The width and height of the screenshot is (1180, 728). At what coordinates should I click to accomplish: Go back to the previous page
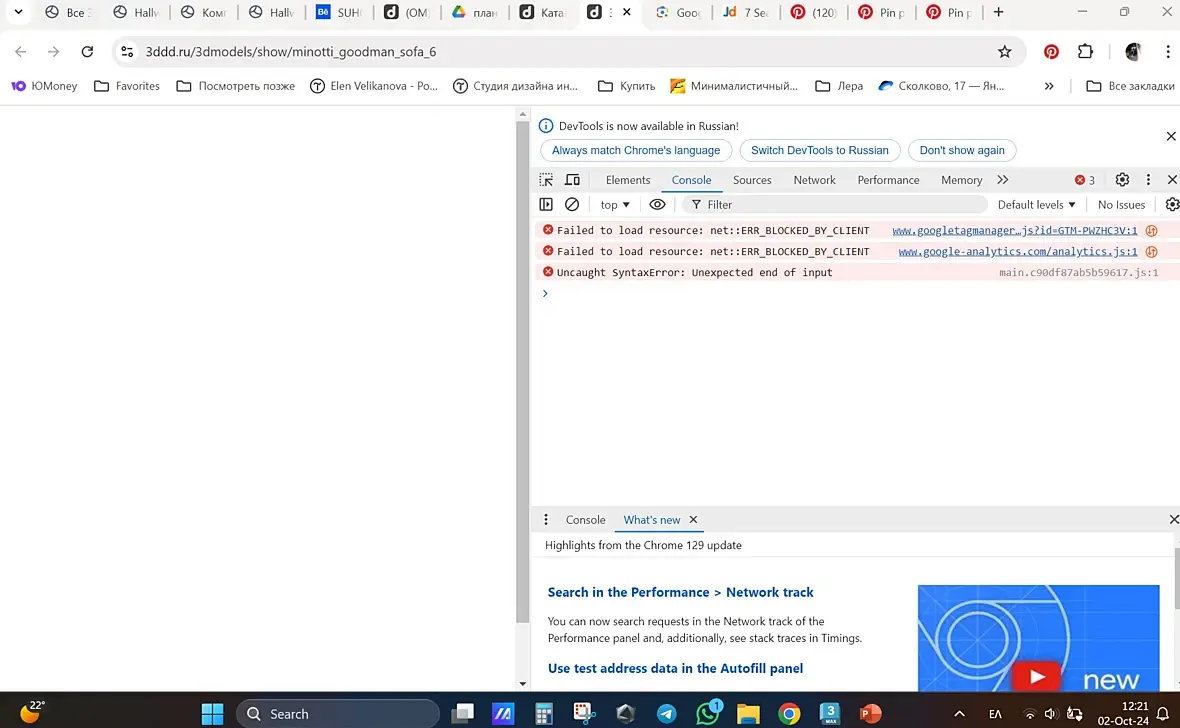click(x=20, y=51)
